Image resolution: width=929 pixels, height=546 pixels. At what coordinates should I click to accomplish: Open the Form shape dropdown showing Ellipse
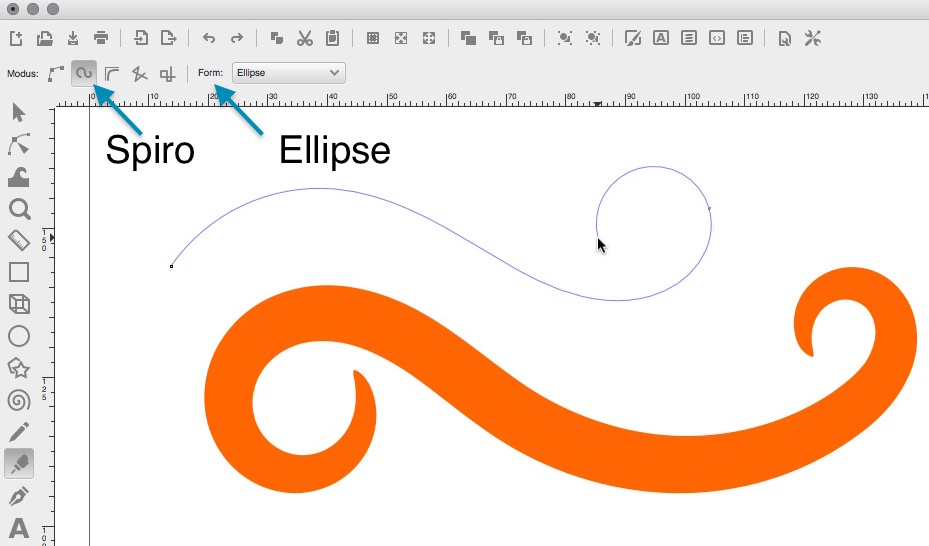point(288,73)
